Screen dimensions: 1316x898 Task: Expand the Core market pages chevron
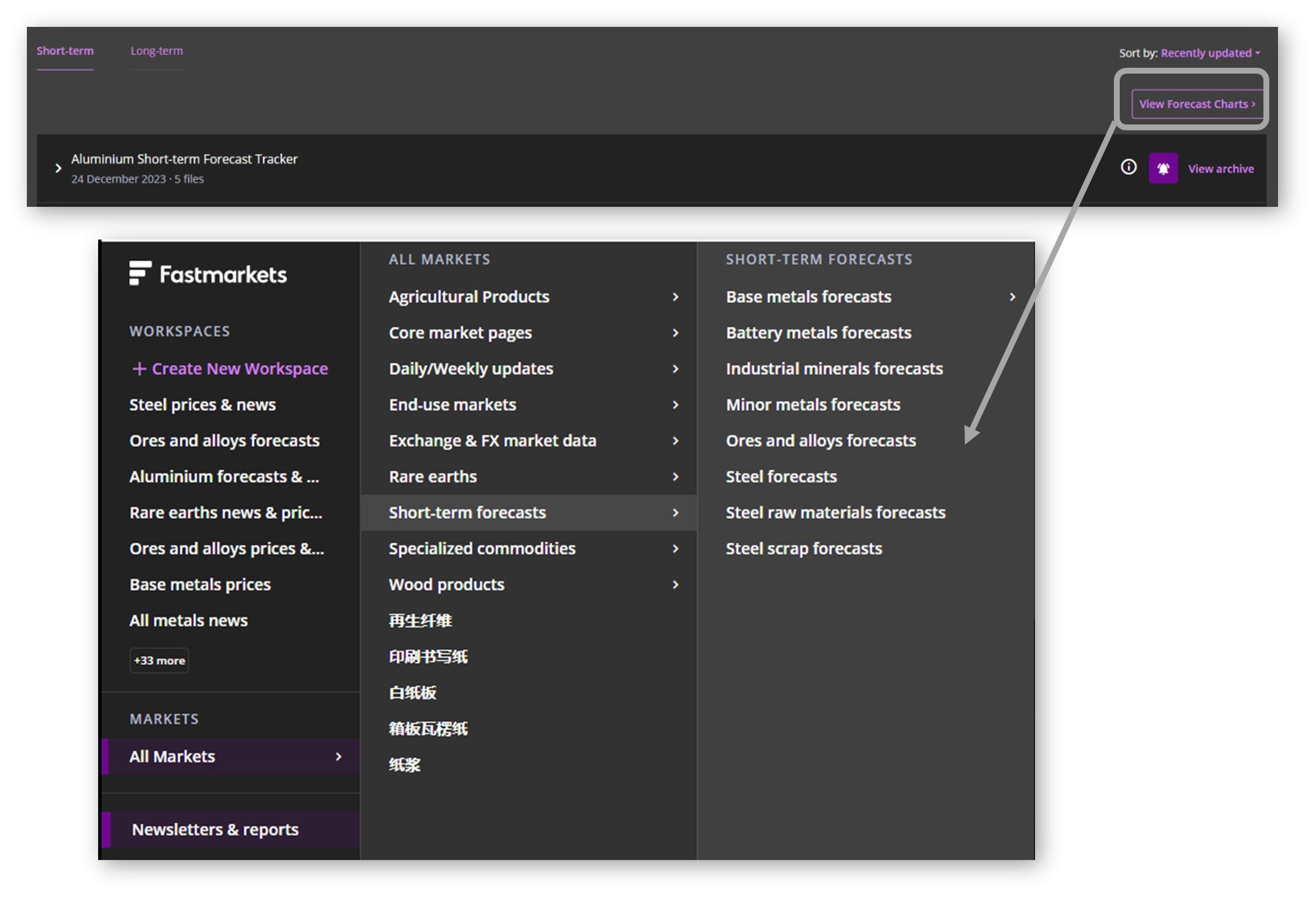pyautogui.click(x=676, y=333)
